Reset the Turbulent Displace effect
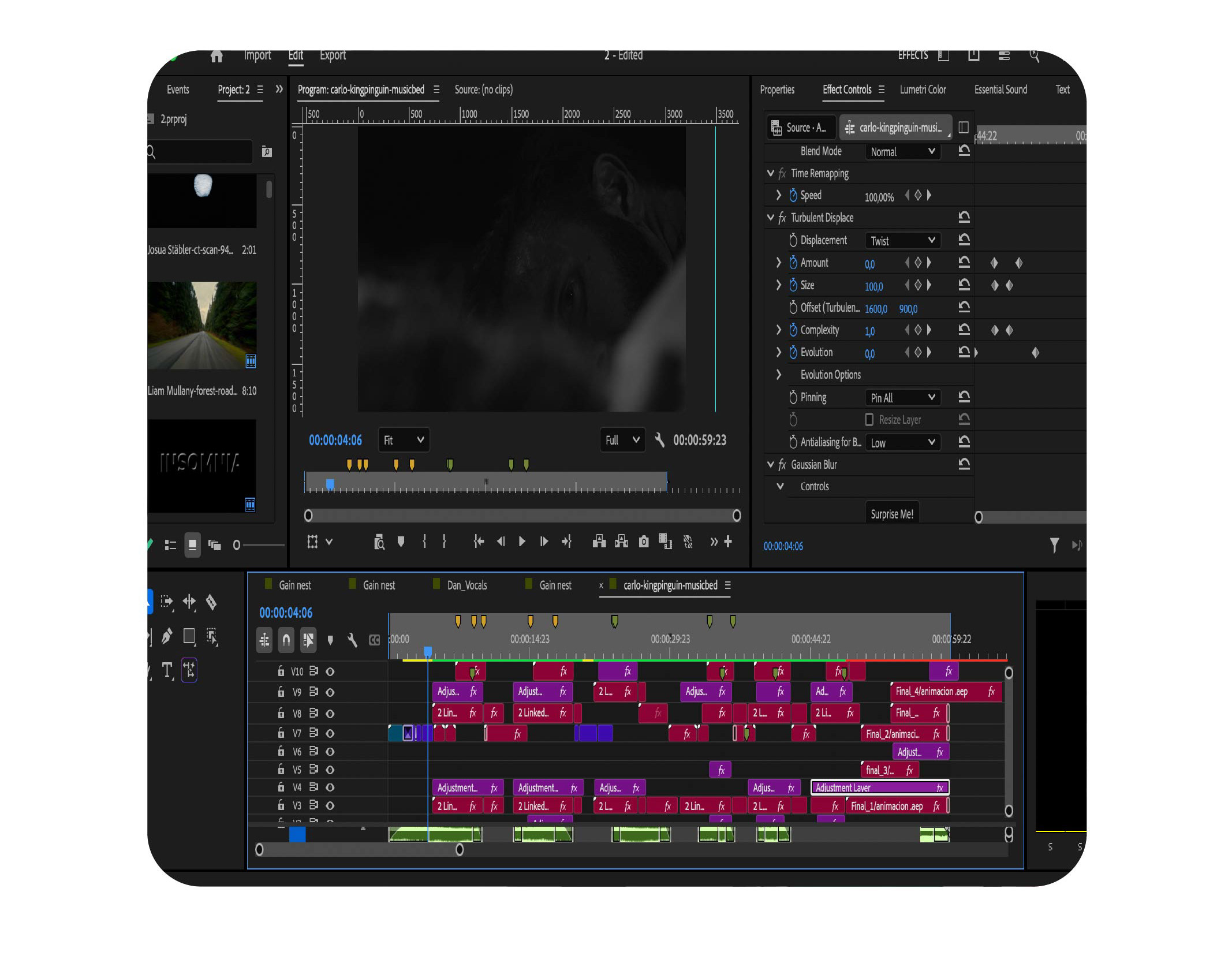Image resolution: width=1232 pixels, height=963 pixels. tap(964, 218)
